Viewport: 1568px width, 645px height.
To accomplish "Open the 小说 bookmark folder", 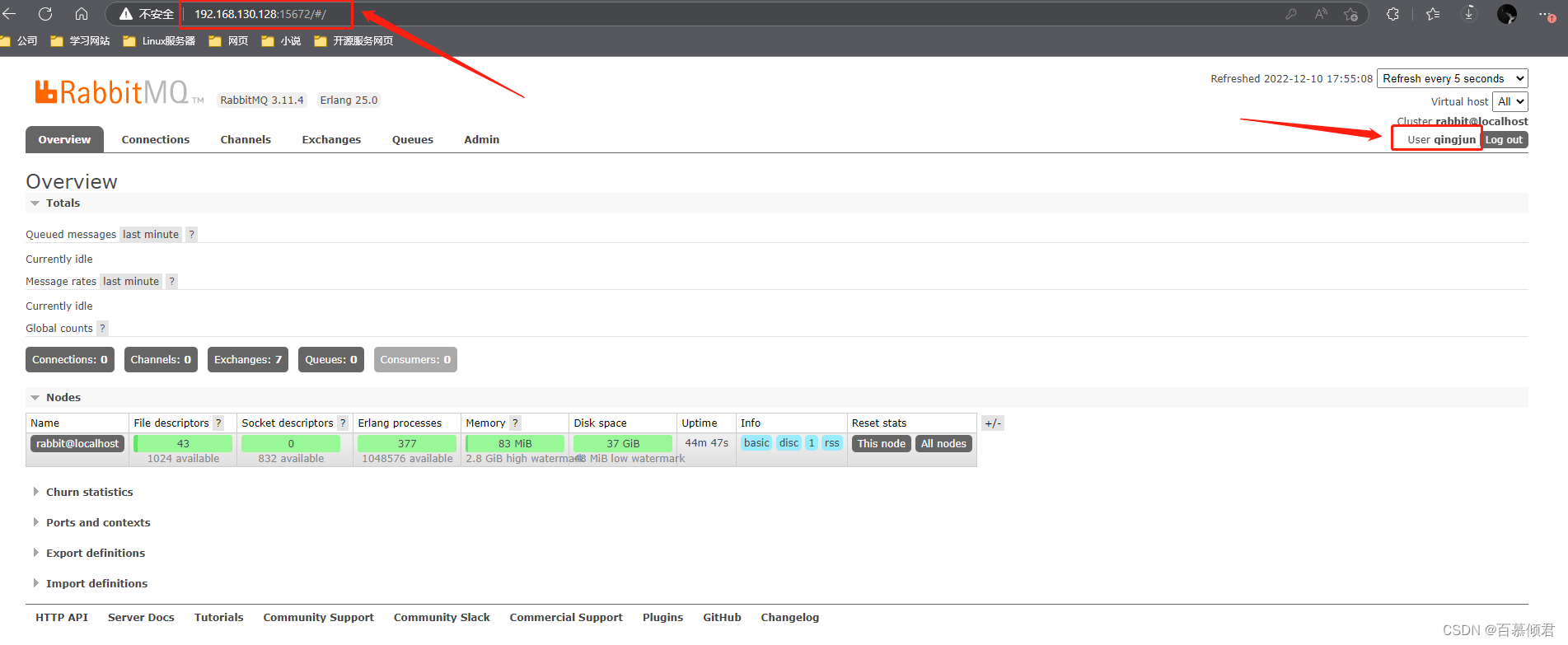I will [281, 41].
